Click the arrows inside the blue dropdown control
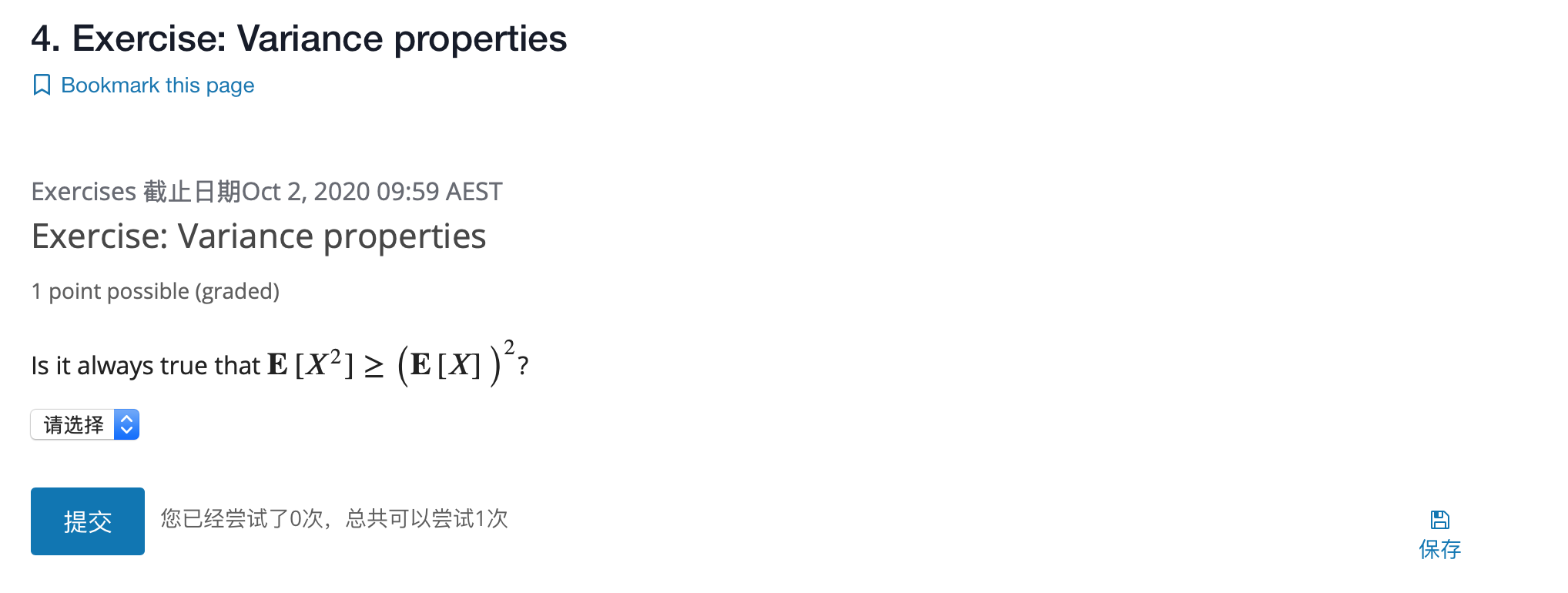The image size is (1568, 593). 126,424
